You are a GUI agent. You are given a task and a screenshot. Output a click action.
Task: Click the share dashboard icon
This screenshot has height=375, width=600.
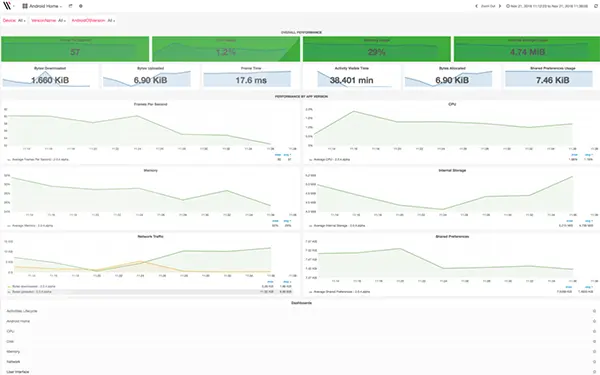pyautogui.click(x=70, y=6)
